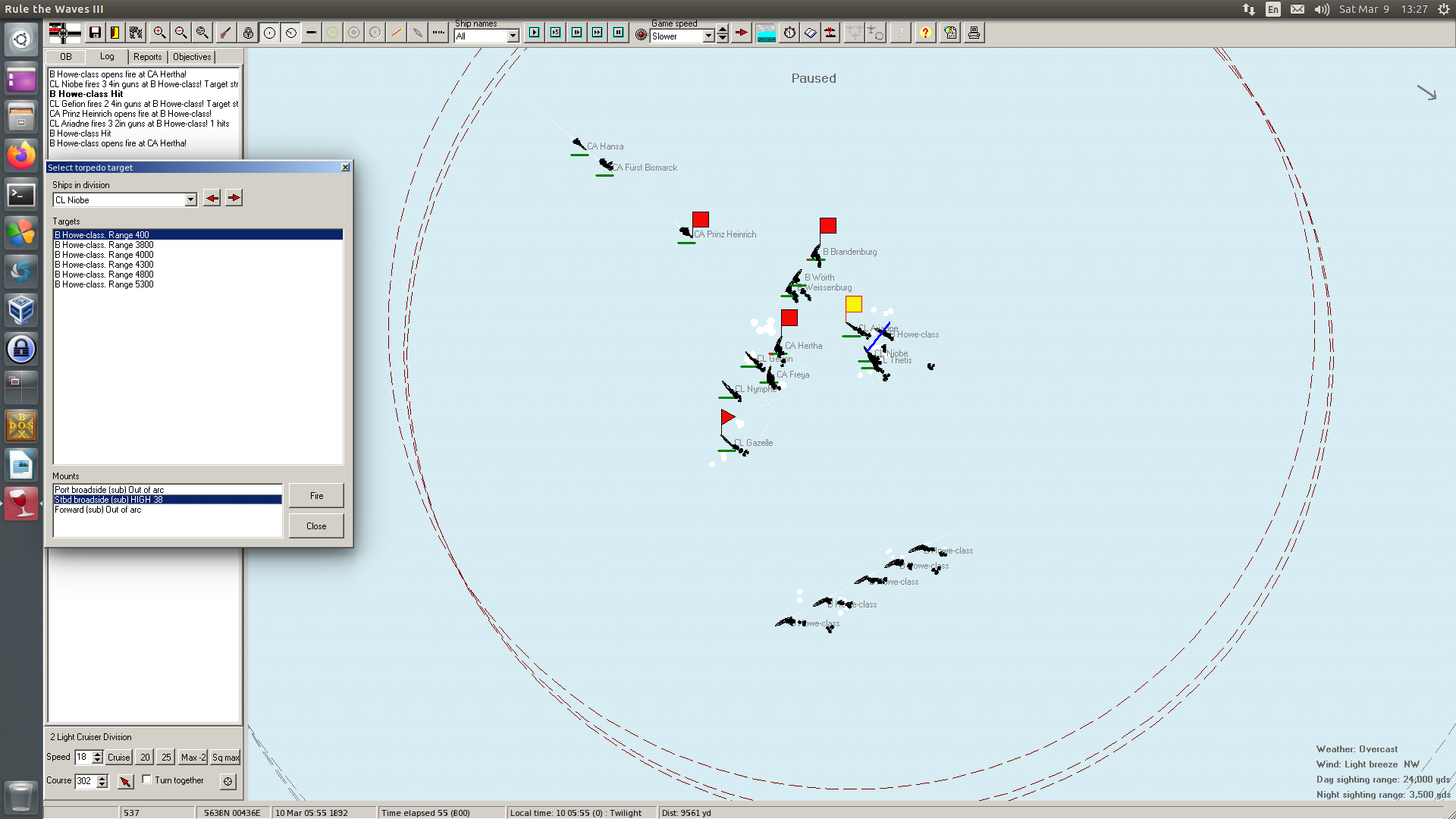Open preferences with the gears icon
Viewport: 1456px width, 819px height.
tap(136, 33)
